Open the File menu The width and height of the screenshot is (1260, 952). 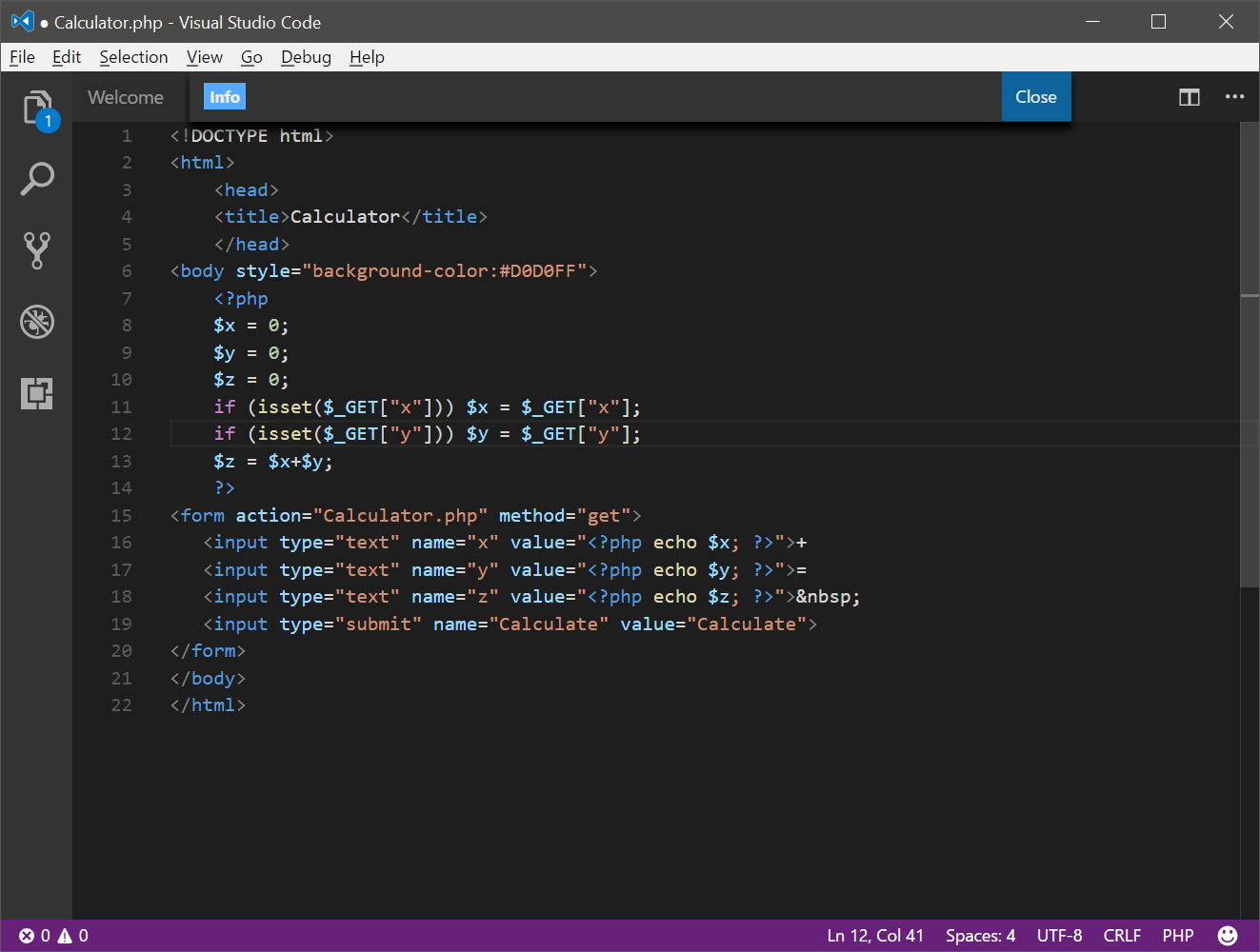click(x=22, y=57)
